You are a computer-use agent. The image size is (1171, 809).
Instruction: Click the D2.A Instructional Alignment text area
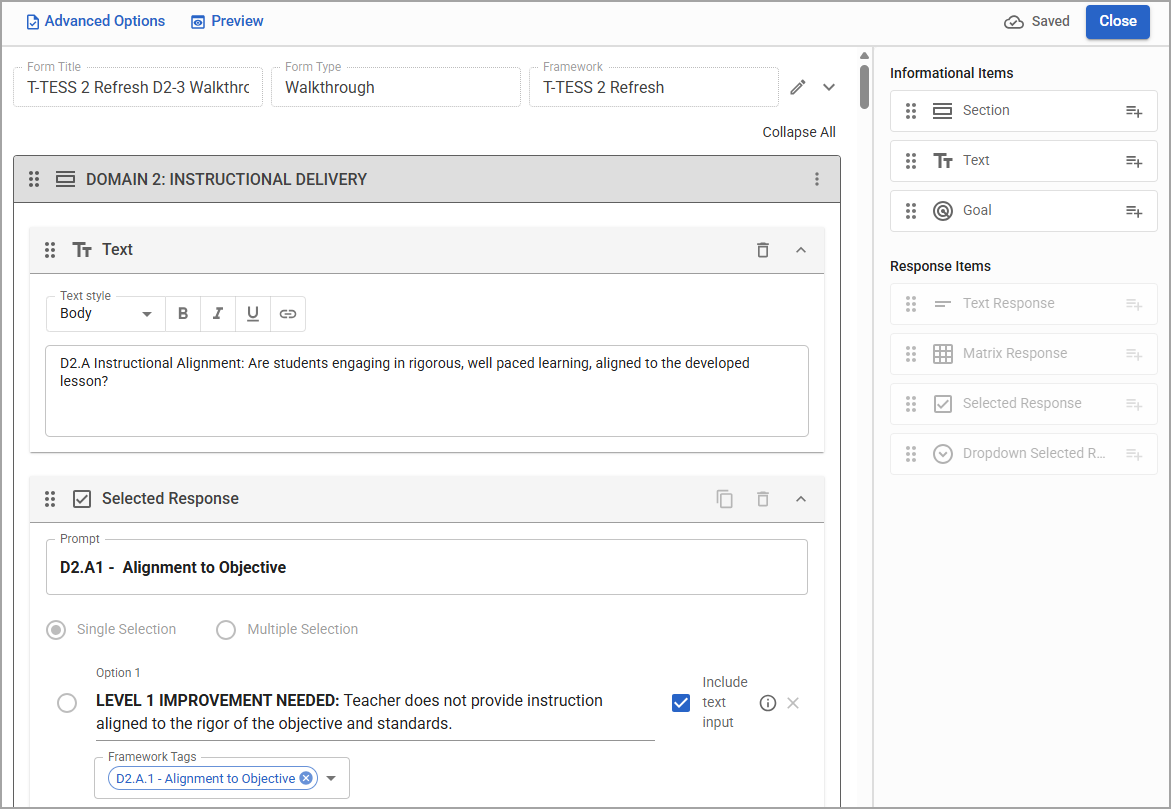coord(426,391)
